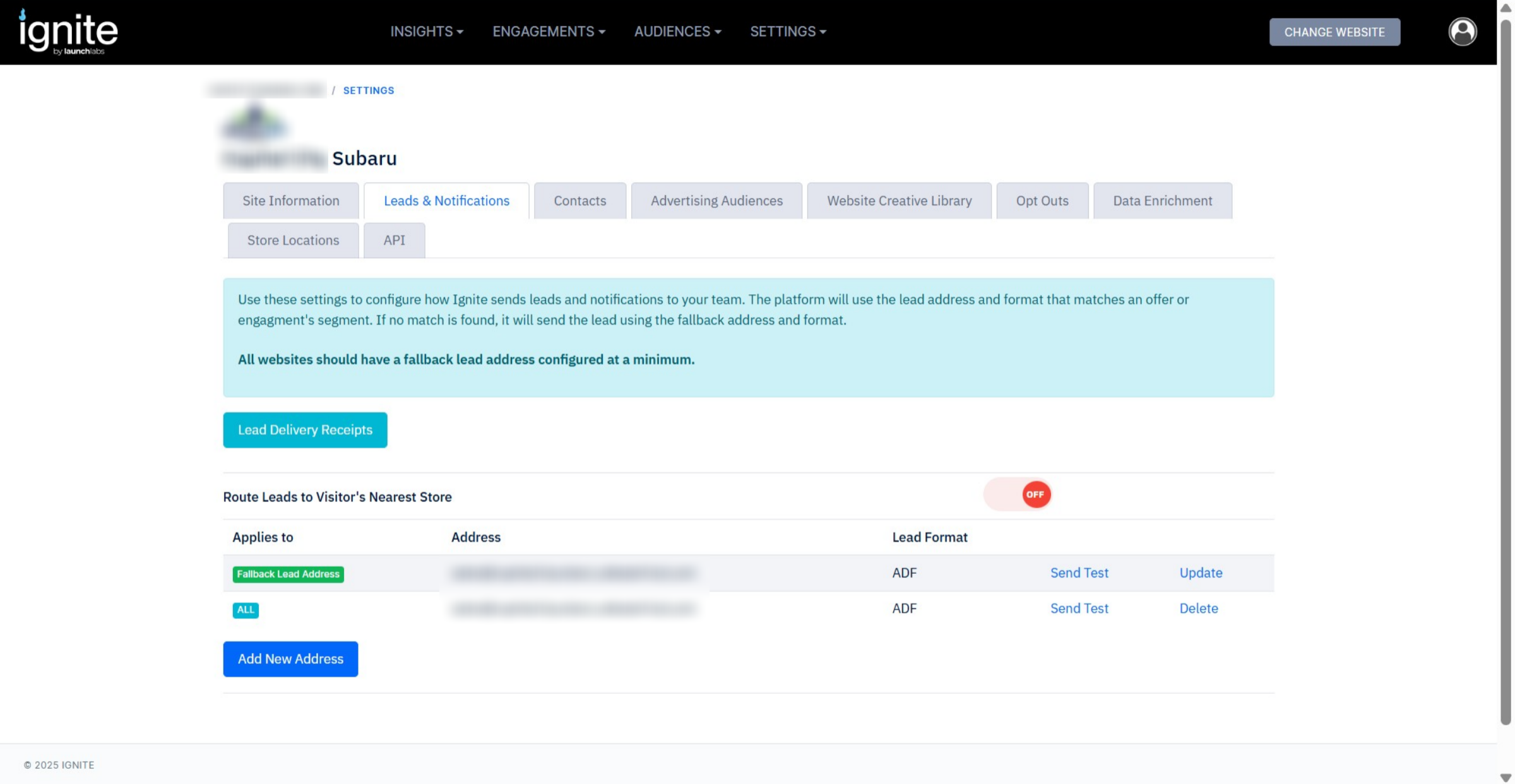Click the Change Website button

1334,32
